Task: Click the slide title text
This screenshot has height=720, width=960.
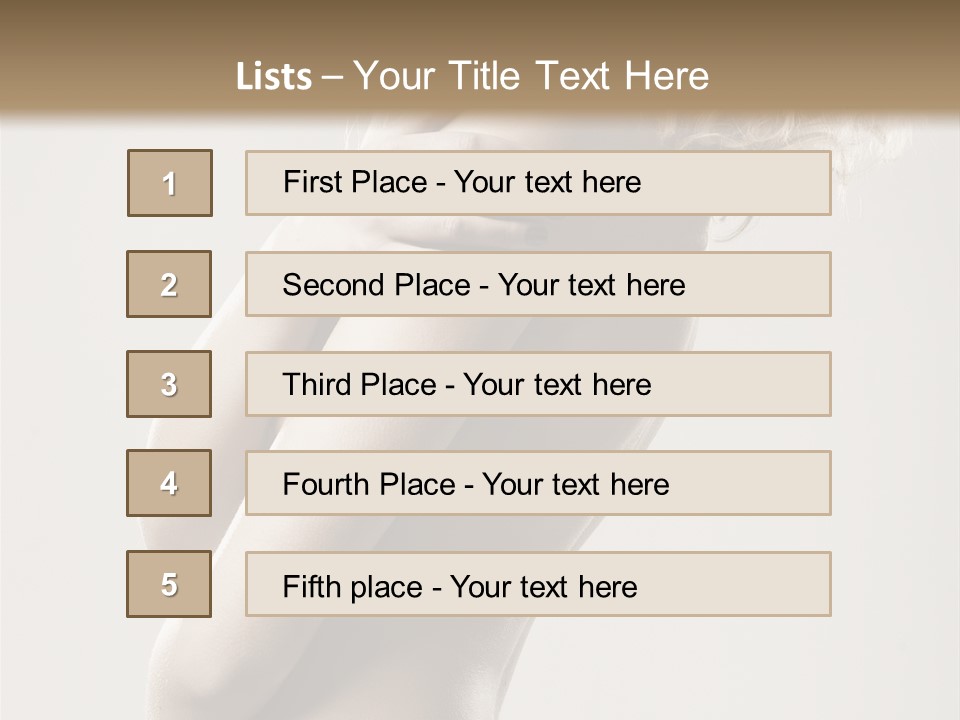Action: pos(472,76)
